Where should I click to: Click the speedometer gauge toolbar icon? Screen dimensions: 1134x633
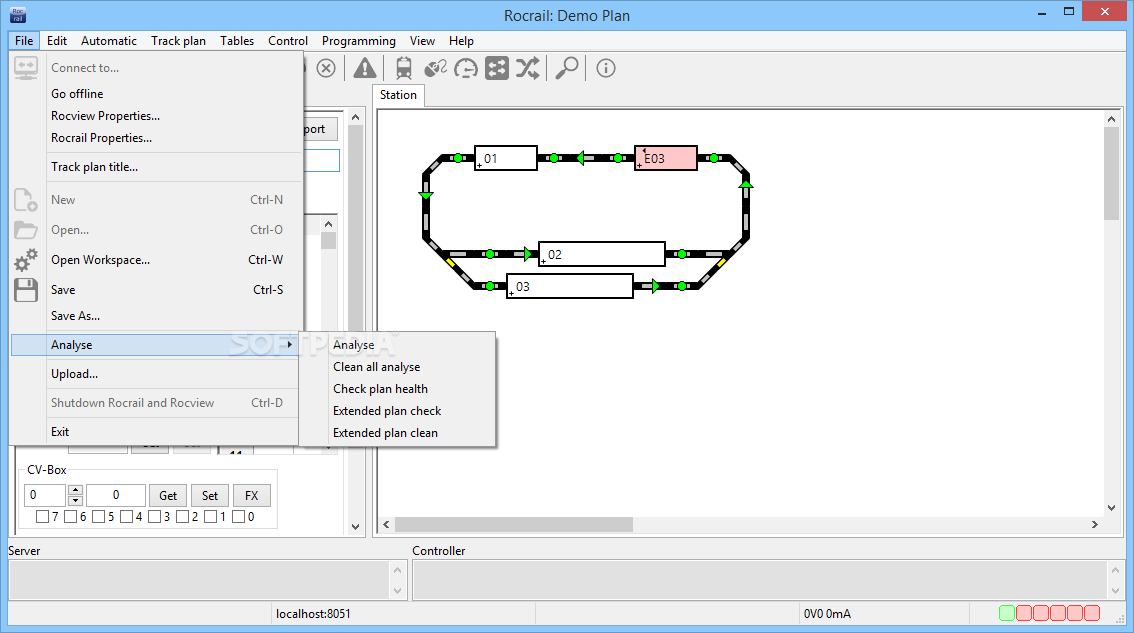tap(466, 69)
